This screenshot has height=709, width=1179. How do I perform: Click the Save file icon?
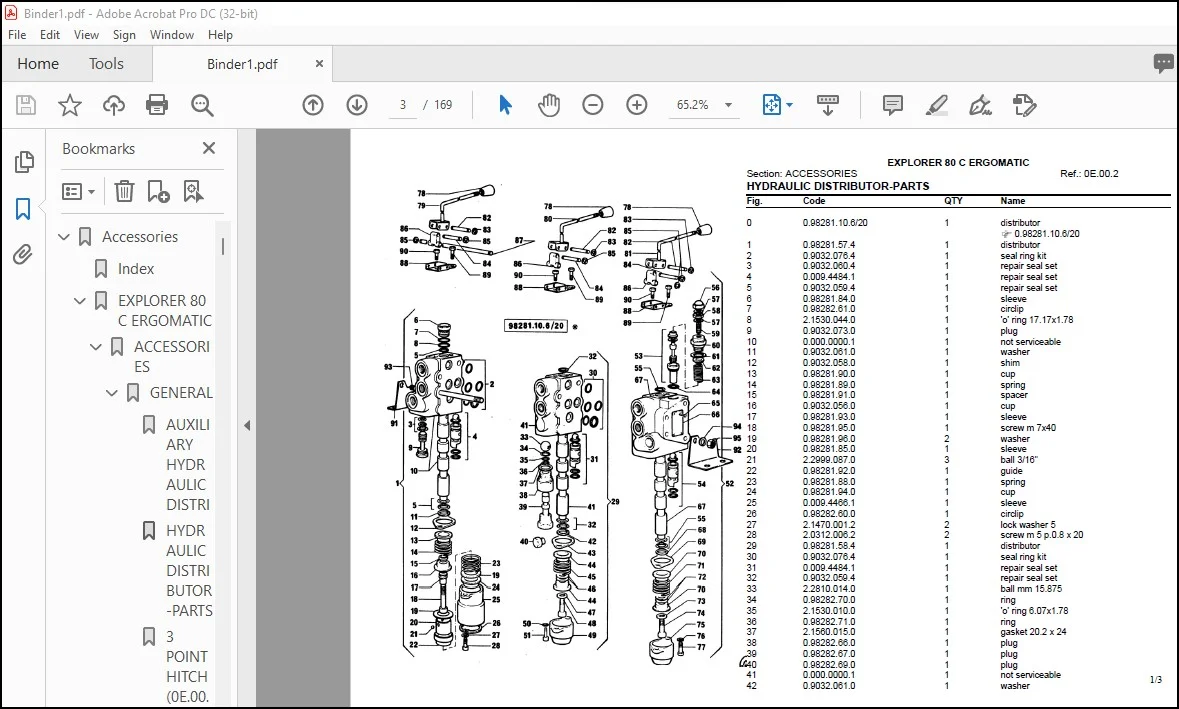pos(26,105)
